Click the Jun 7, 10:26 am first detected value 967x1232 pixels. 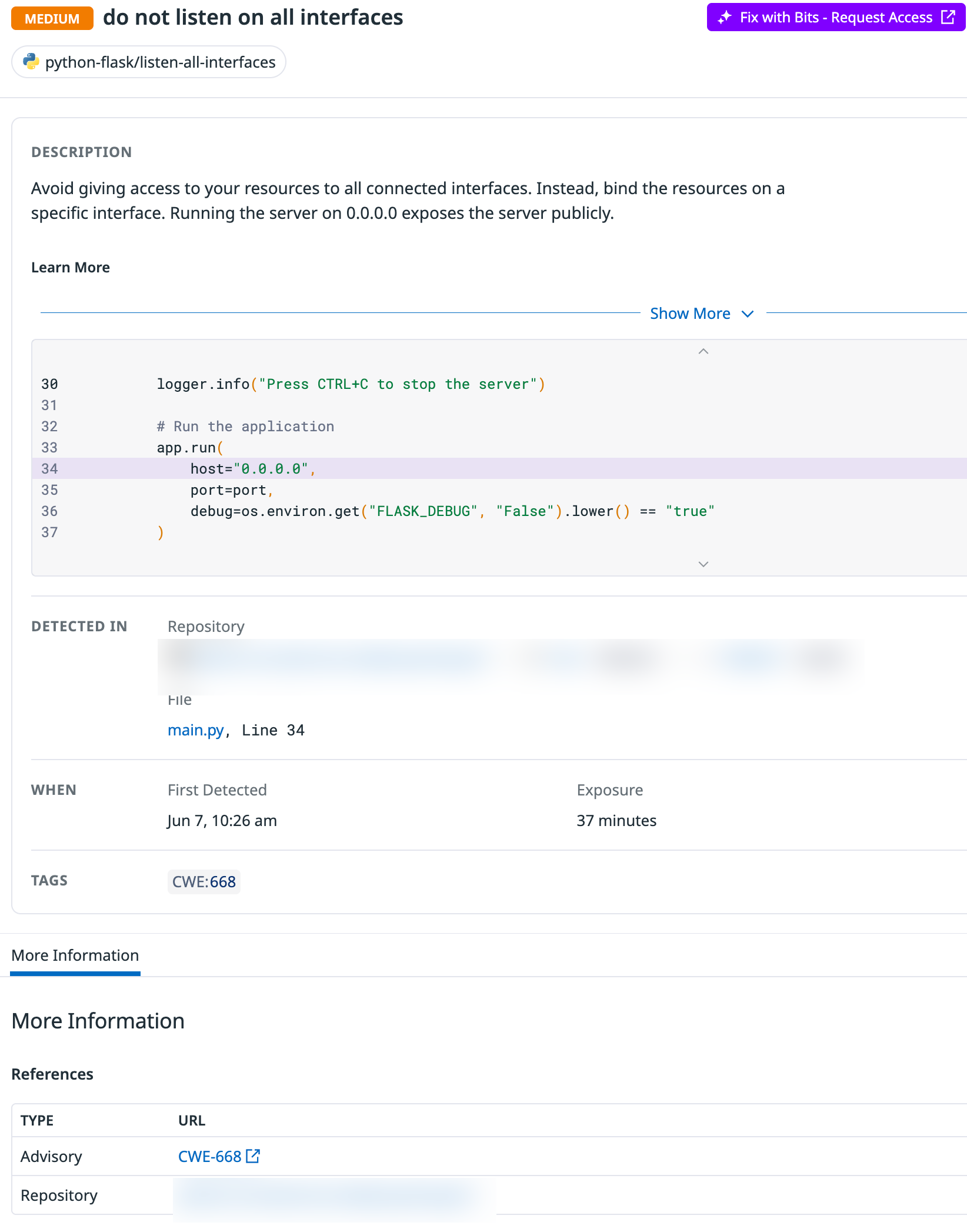[222, 821]
